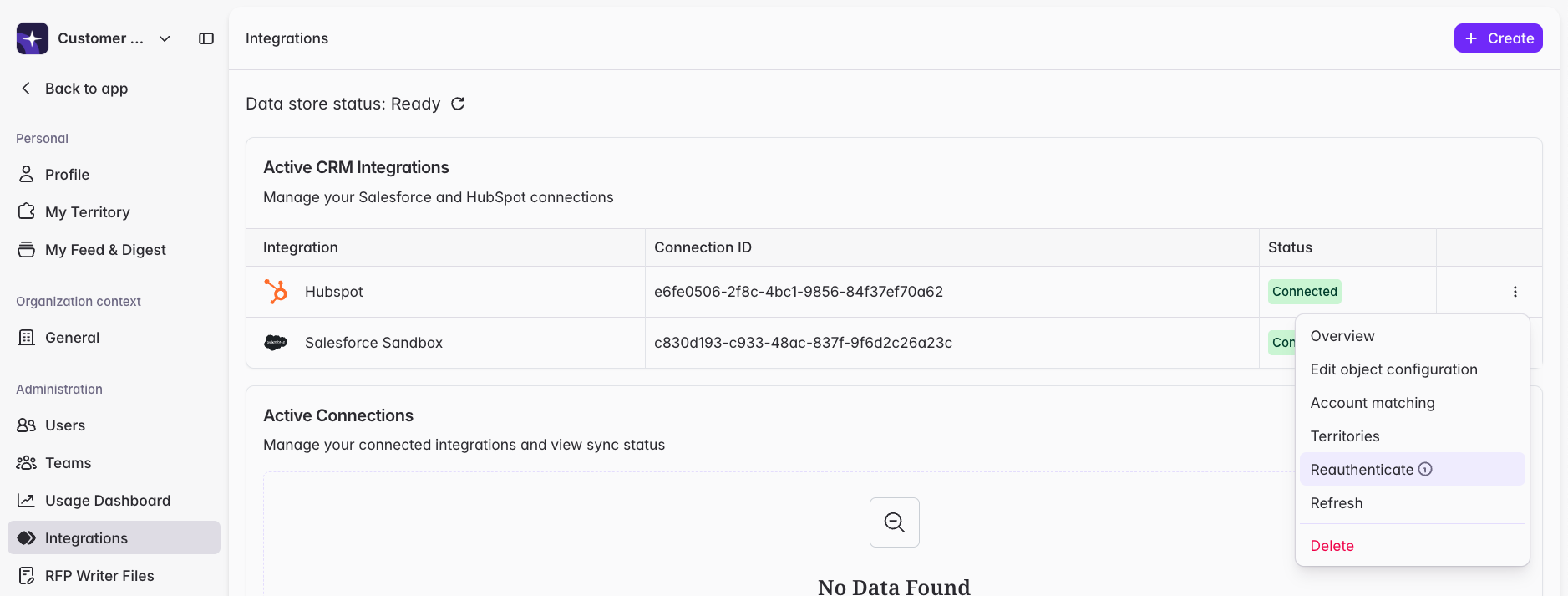Expand the Customer workspace dropdown
This screenshot has height=596, width=1568.
165,38
